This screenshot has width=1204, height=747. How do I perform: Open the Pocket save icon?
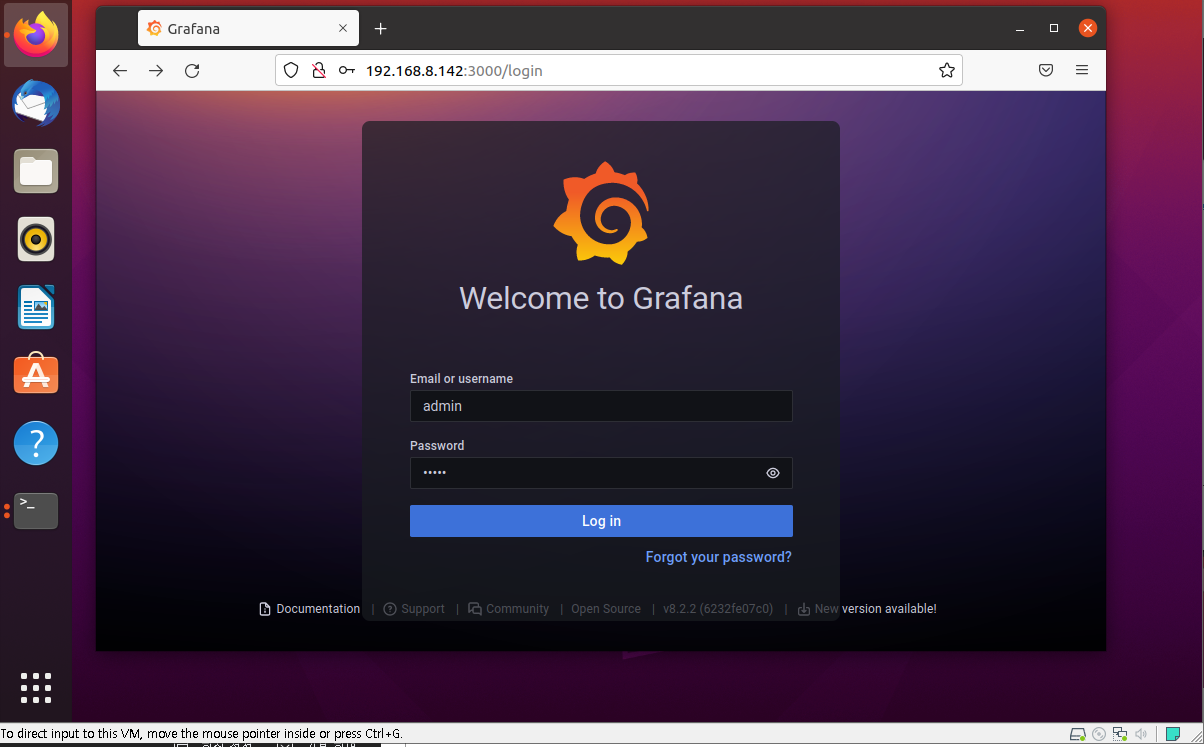click(x=1046, y=70)
